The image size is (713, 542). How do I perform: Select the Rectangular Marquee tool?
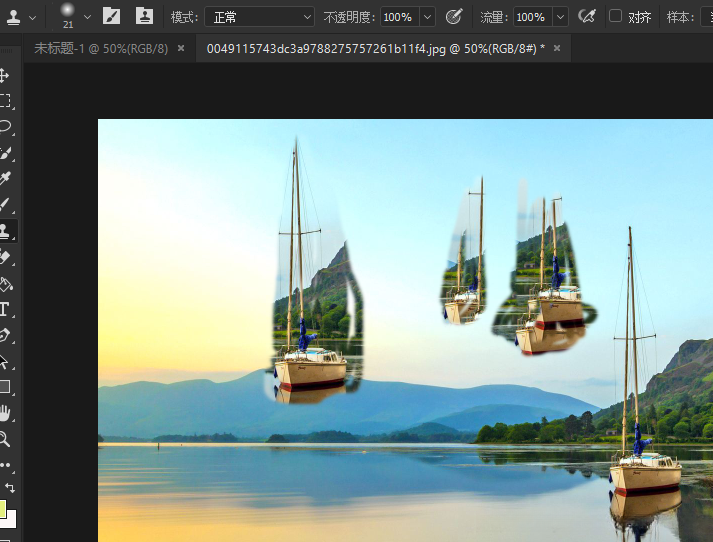pos(5,101)
